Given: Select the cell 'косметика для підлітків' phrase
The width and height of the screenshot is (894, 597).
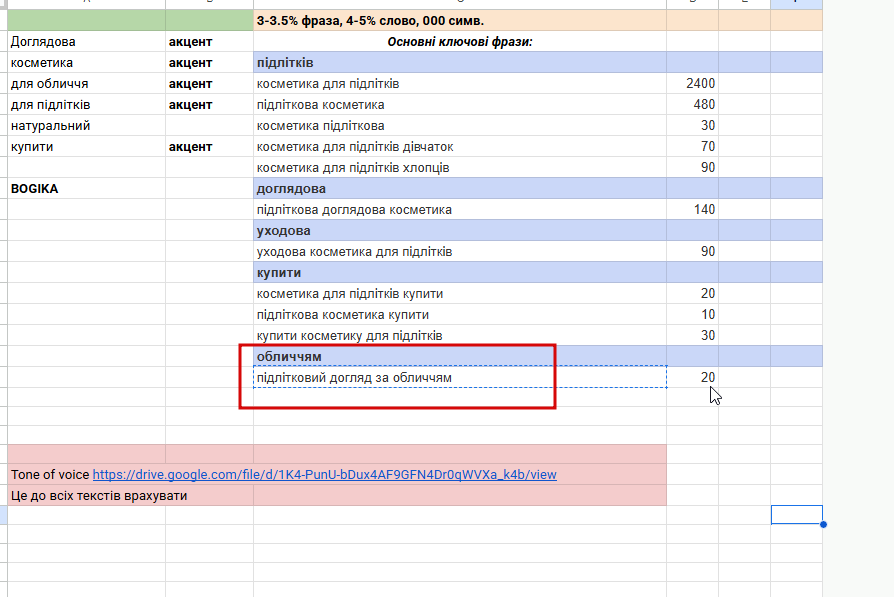Looking at the screenshot, I should pyautogui.click(x=460, y=84).
